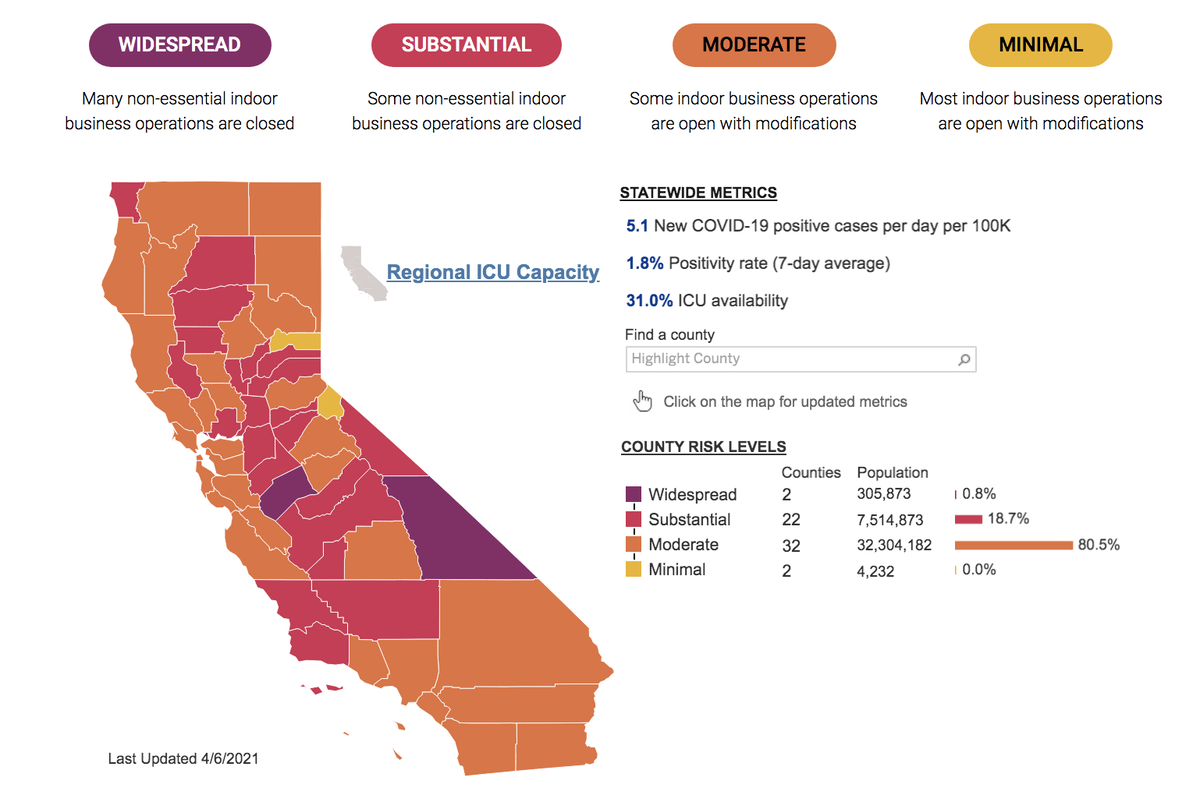Select the Widespread purple legend swatch

(633, 495)
